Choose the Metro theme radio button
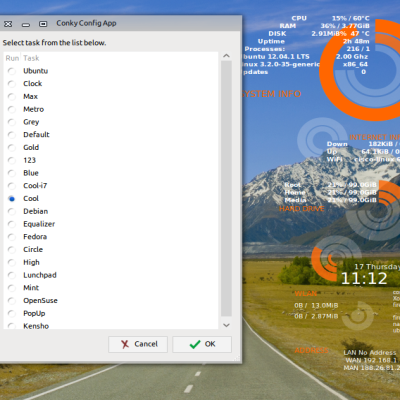Viewport: 400px width, 400px height. (x=12, y=109)
